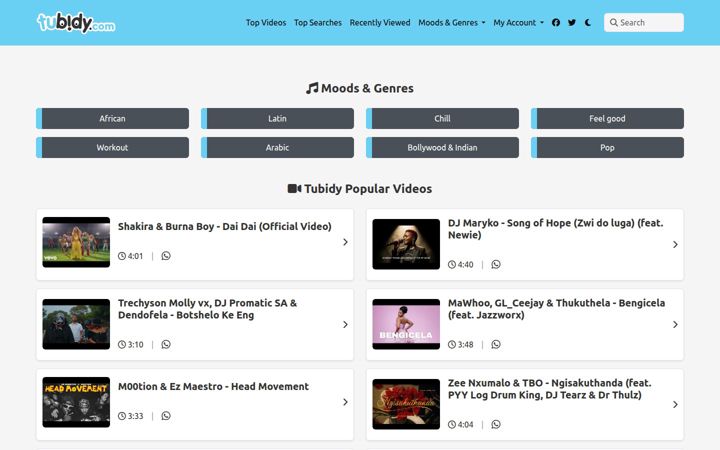Focus the Search input field
This screenshot has width=720, height=450.
tap(644, 22)
